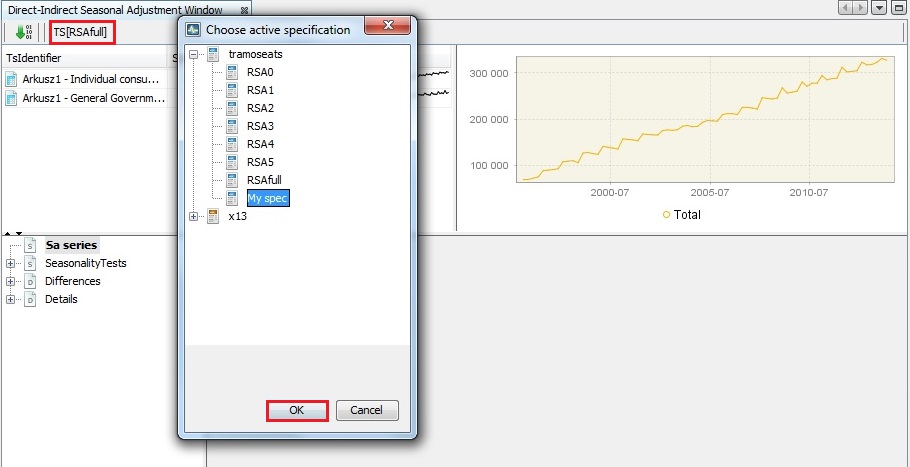Select Arkusz1 - Individual consumption series row

click(x=92, y=79)
